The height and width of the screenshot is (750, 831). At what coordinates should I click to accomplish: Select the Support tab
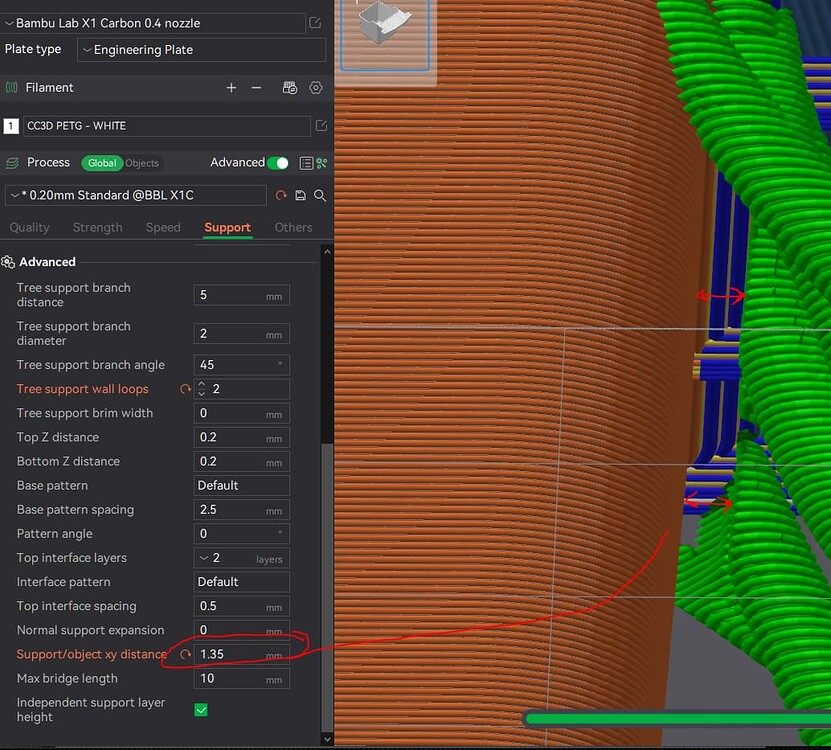click(227, 227)
